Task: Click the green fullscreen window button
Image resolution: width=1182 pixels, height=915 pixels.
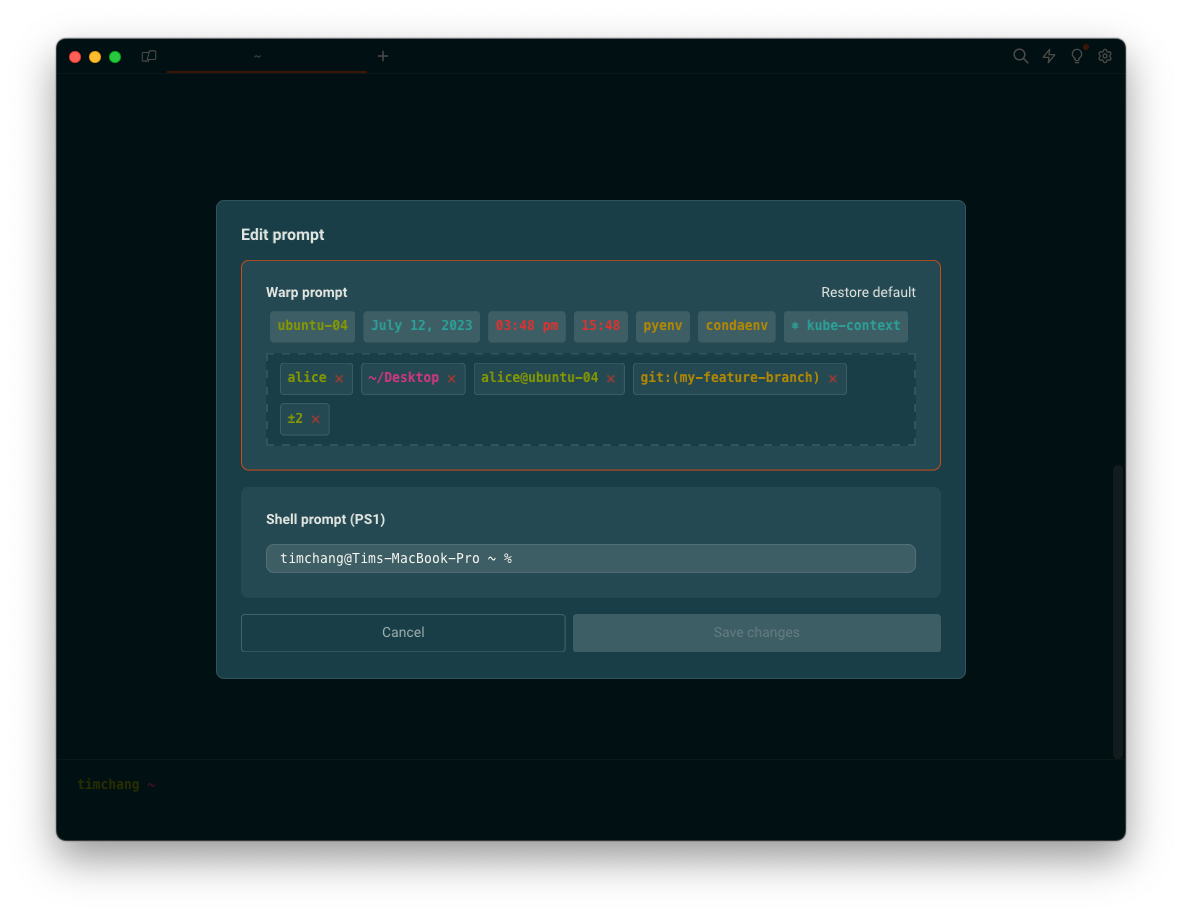Action: 115,57
